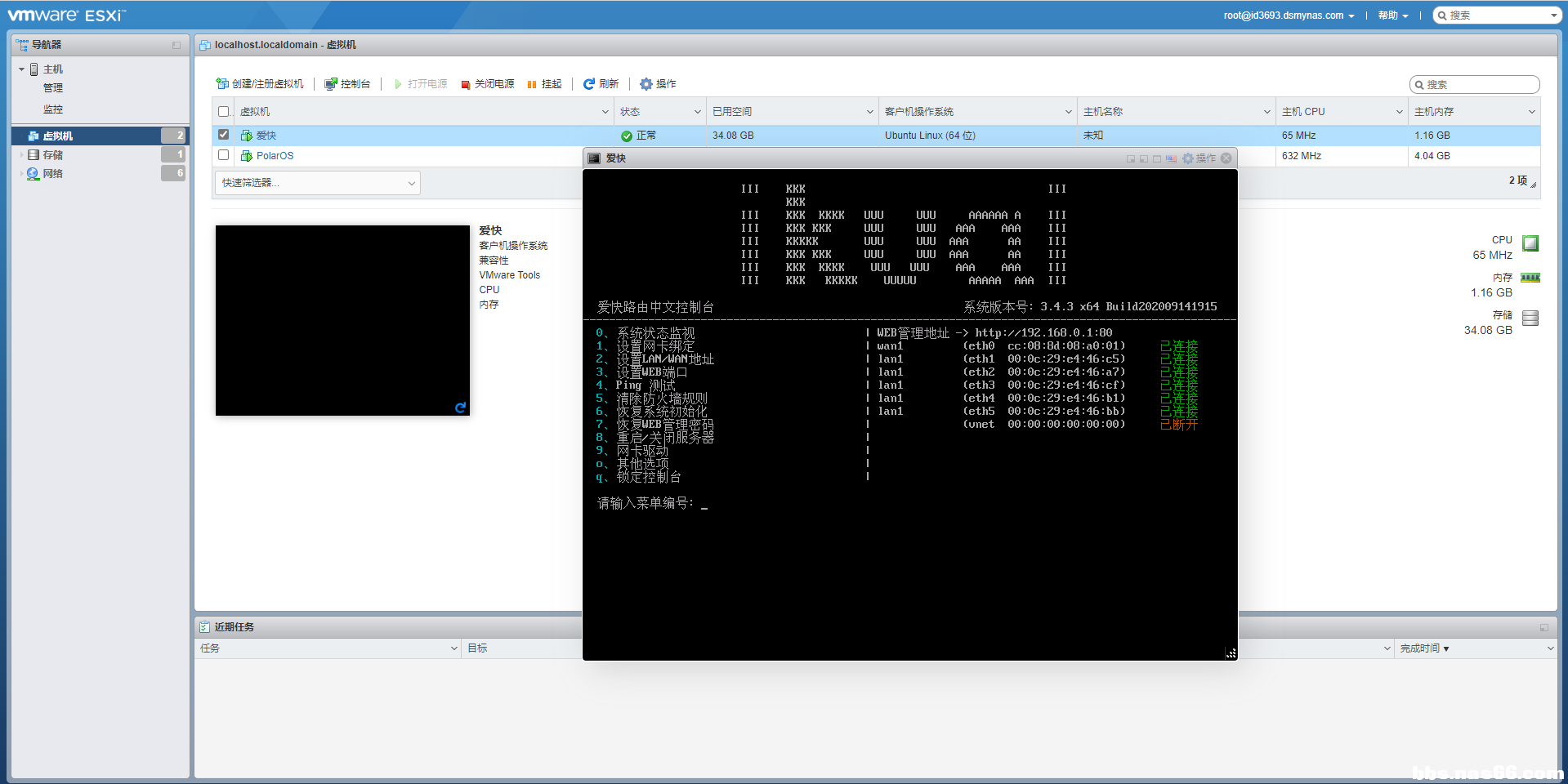Minimize the Navigator (导航器) panel
This screenshot has height=784, width=1568.
176,45
